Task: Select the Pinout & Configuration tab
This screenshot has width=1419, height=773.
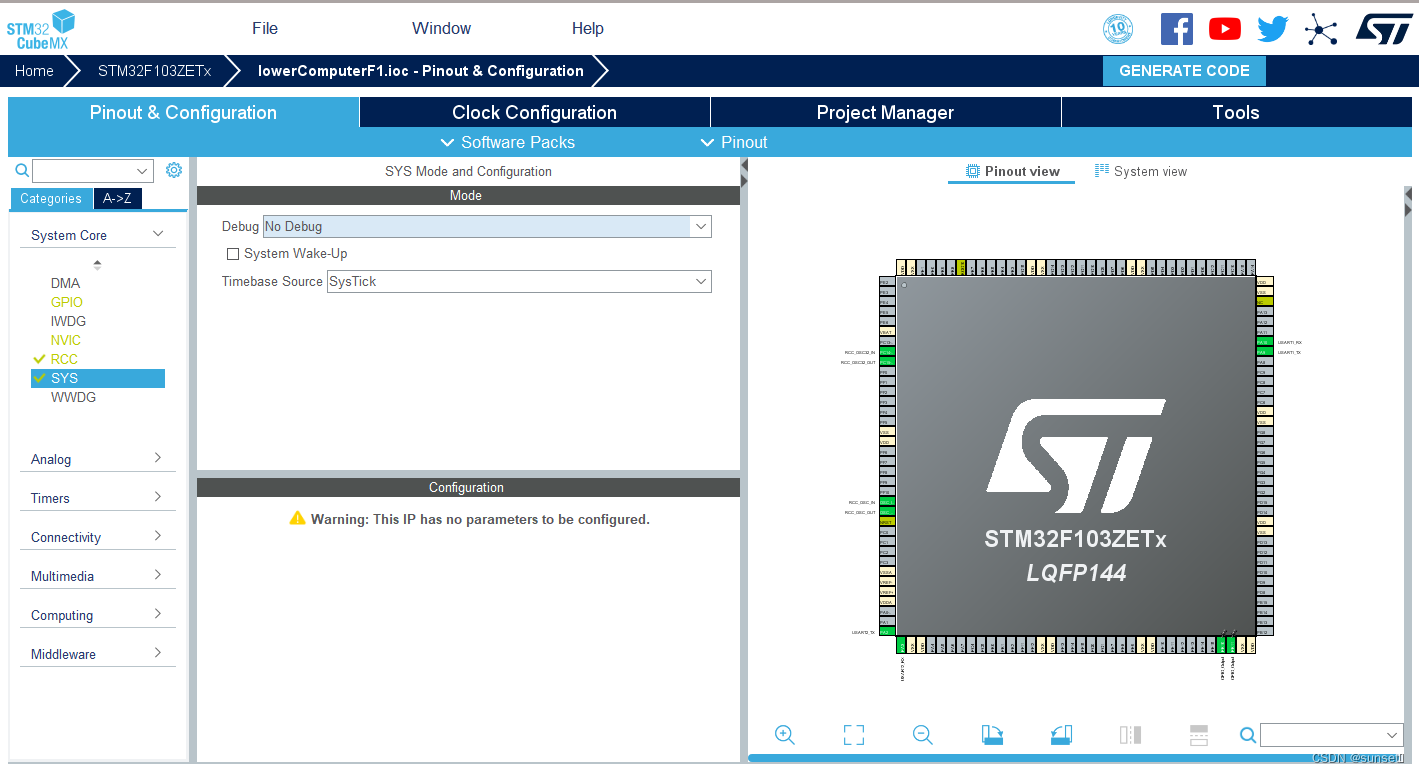Action: (x=183, y=112)
